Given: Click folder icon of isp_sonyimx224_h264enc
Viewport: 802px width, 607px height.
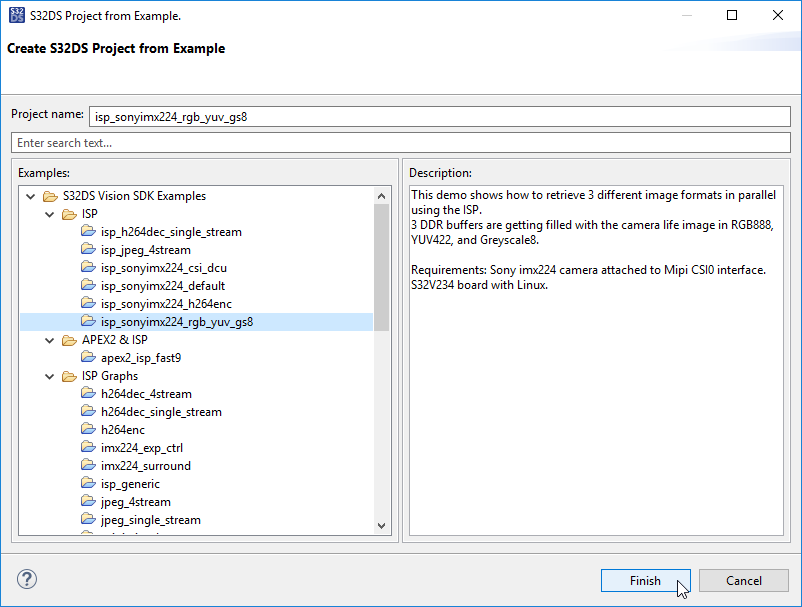Looking at the screenshot, I should (88, 303).
